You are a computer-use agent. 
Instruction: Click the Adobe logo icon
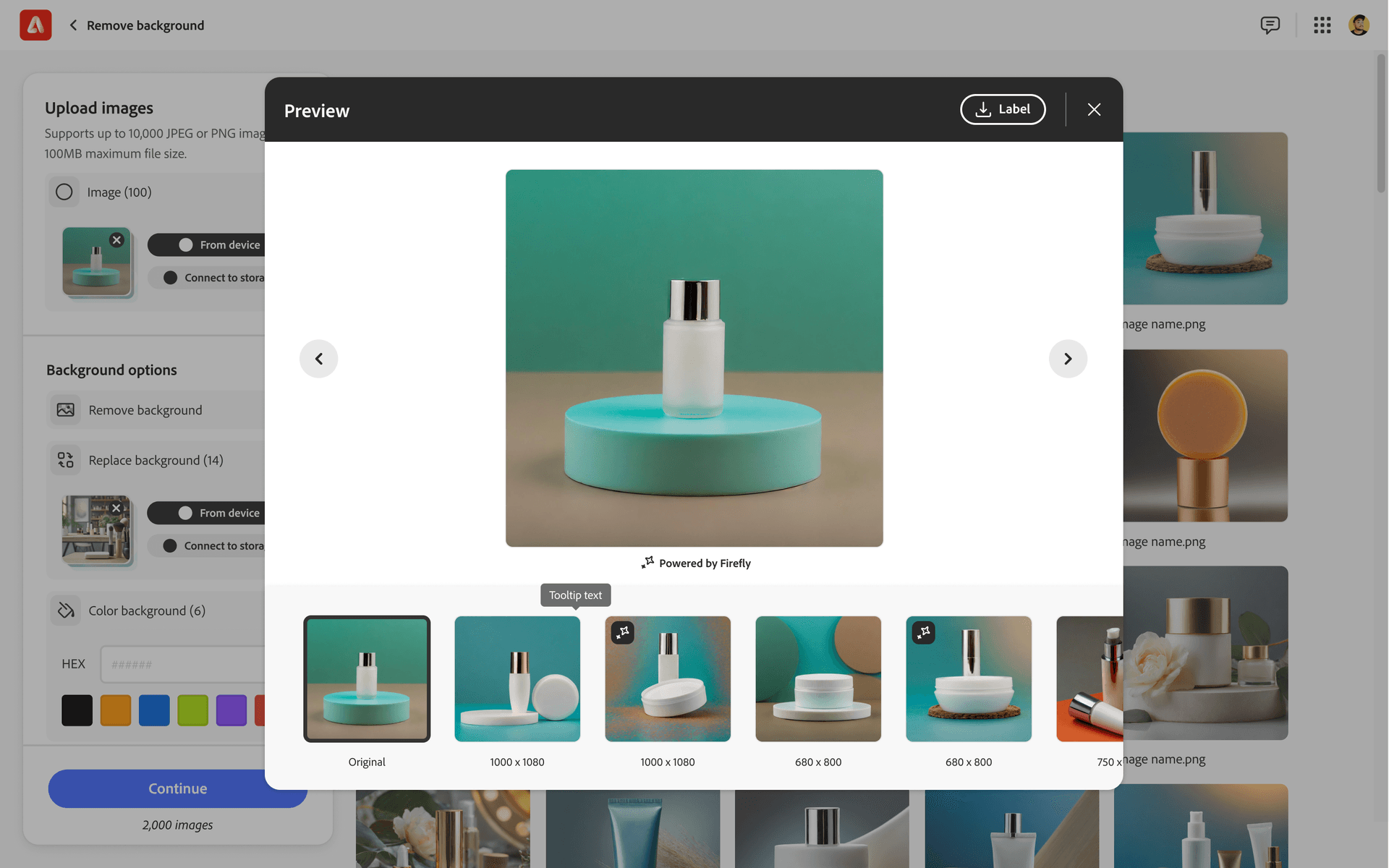coord(35,25)
